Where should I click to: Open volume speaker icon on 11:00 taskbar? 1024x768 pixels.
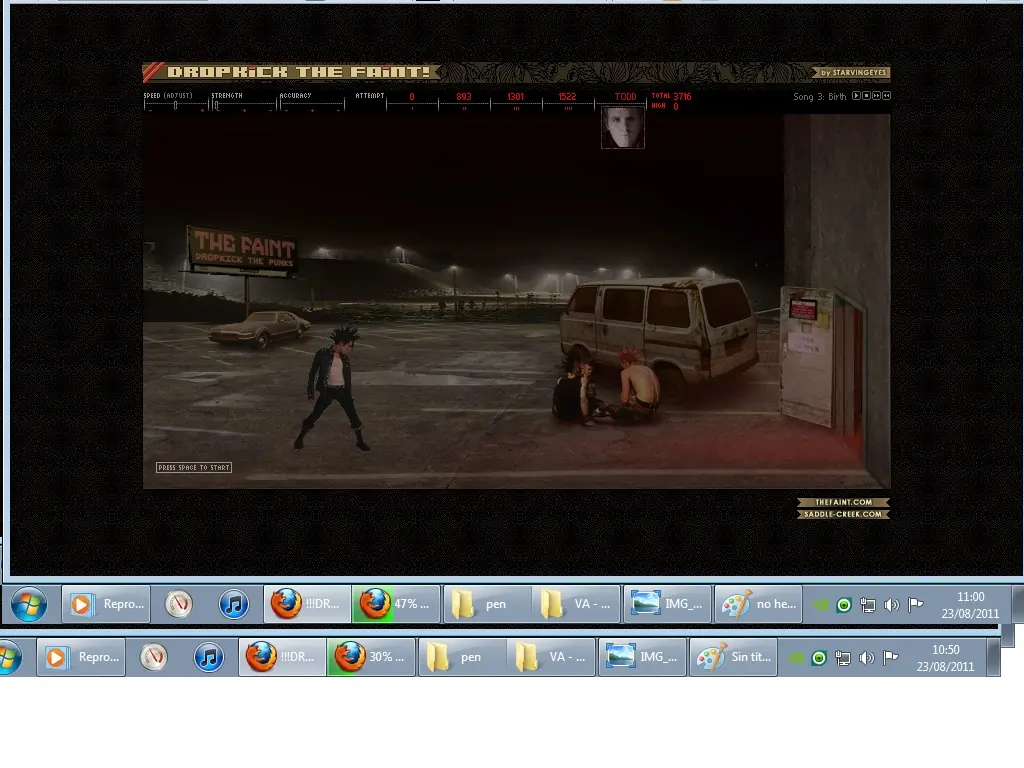(x=891, y=605)
